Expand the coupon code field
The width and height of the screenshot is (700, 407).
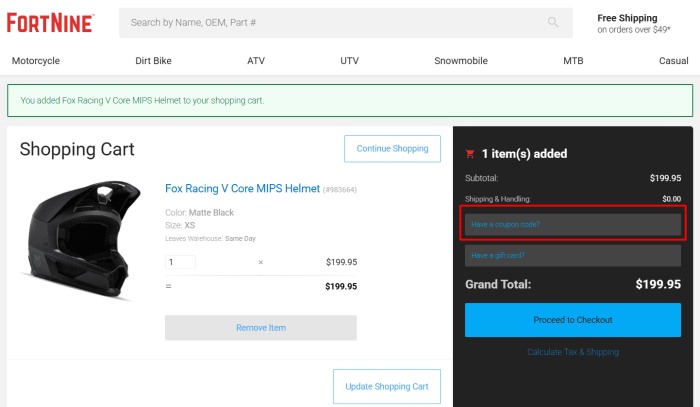(x=573, y=224)
